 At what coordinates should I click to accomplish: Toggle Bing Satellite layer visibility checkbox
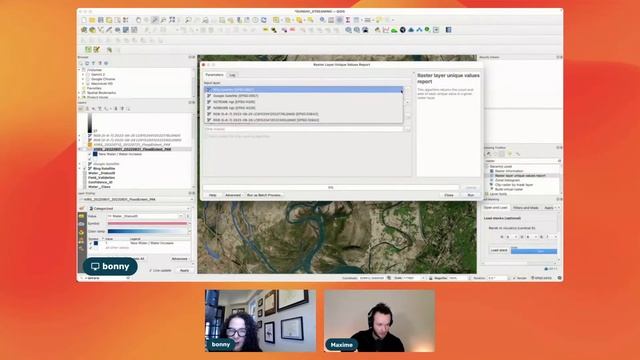pyautogui.click(x=84, y=169)
